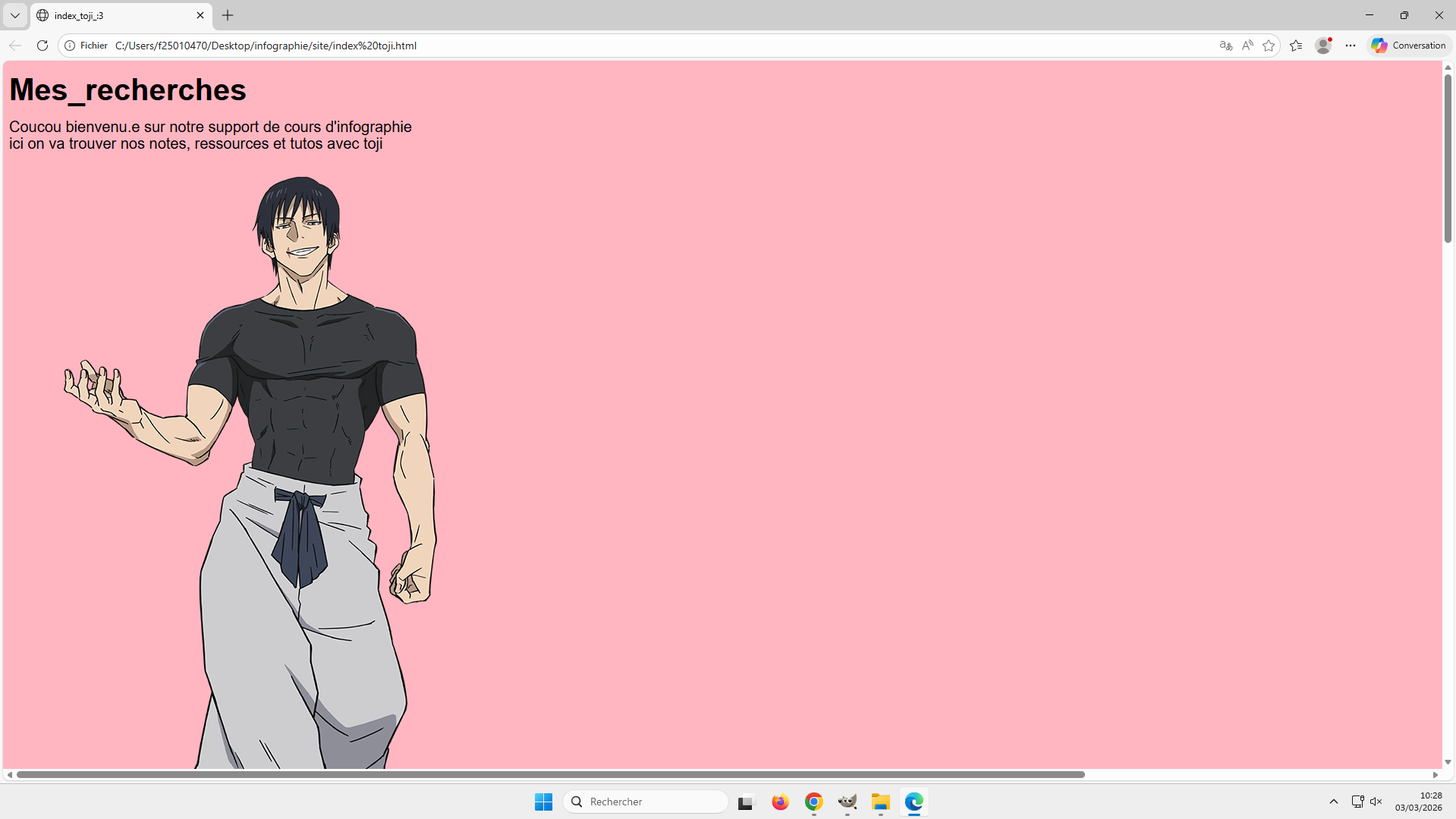This screenshot has width=1456, height=819.
Task: Open File Explorer from the taskbar
Action: pyautogui.click(x=881, y=802)
